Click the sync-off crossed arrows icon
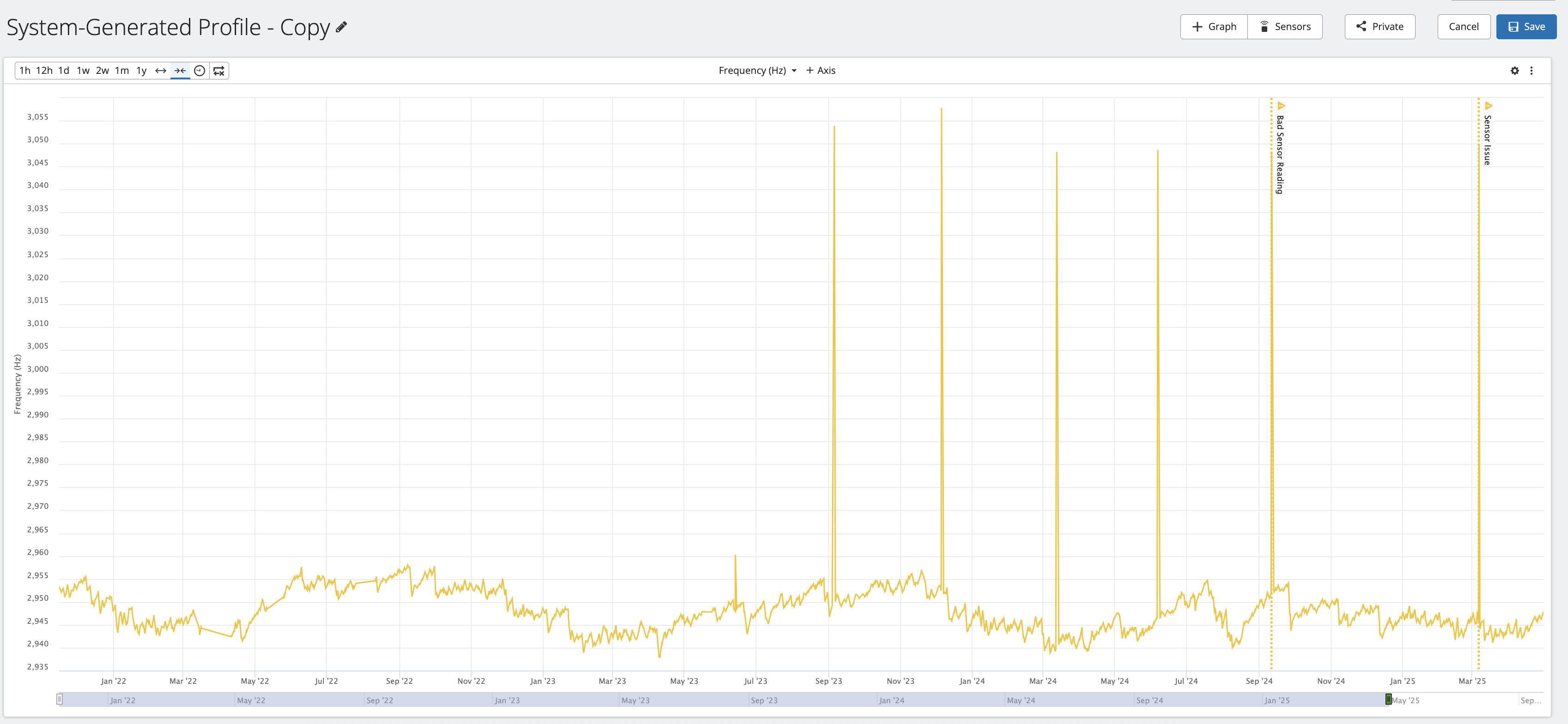Image resolution: width=1568 pixels, height=724 pixels. [x=219, y=71]
